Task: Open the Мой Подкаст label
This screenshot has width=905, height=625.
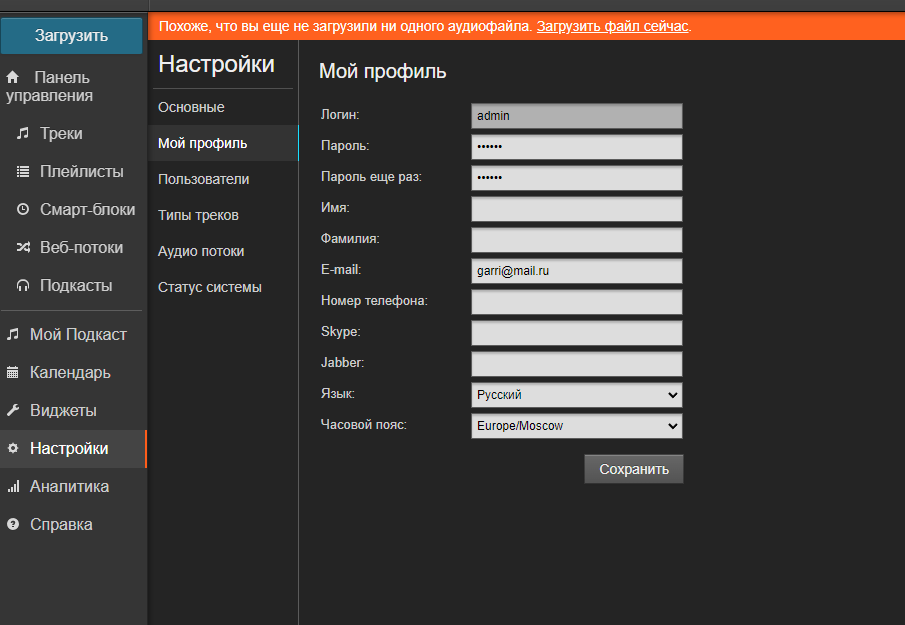Action: click(78, 334)
